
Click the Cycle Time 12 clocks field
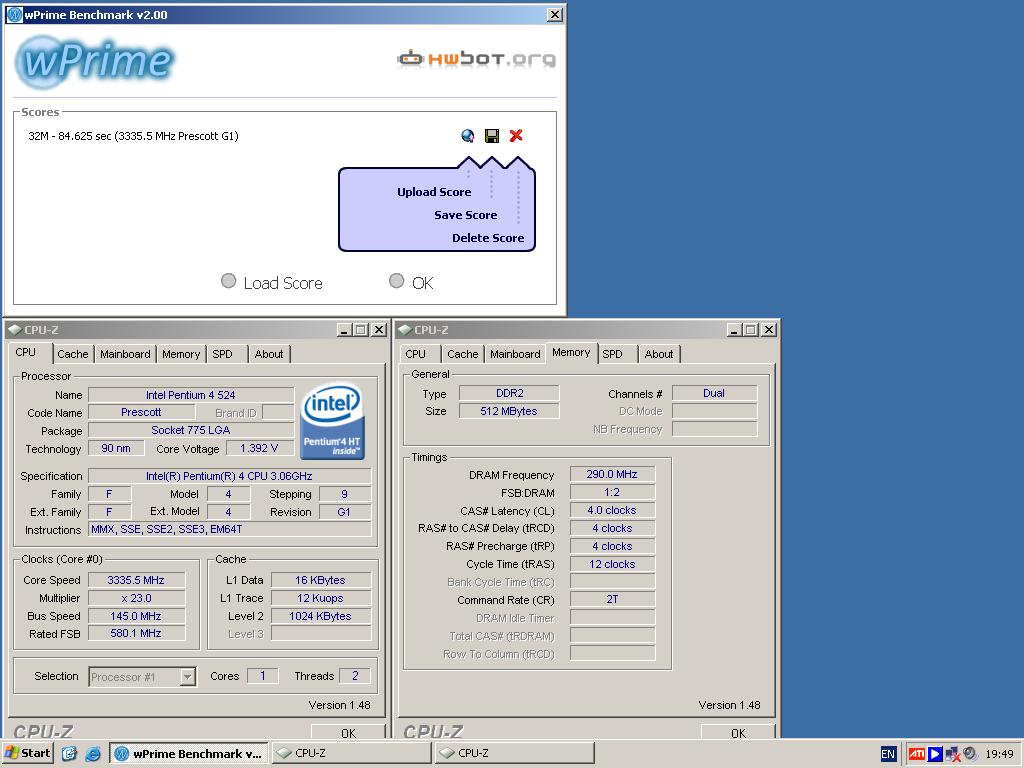[x=612, y=564]
